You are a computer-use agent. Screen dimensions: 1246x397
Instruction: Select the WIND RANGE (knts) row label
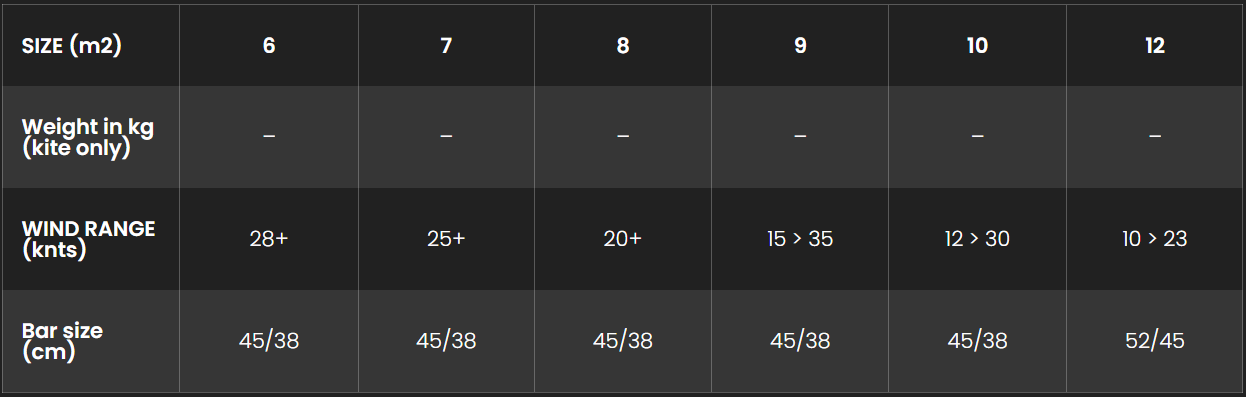tap(88, 239)
